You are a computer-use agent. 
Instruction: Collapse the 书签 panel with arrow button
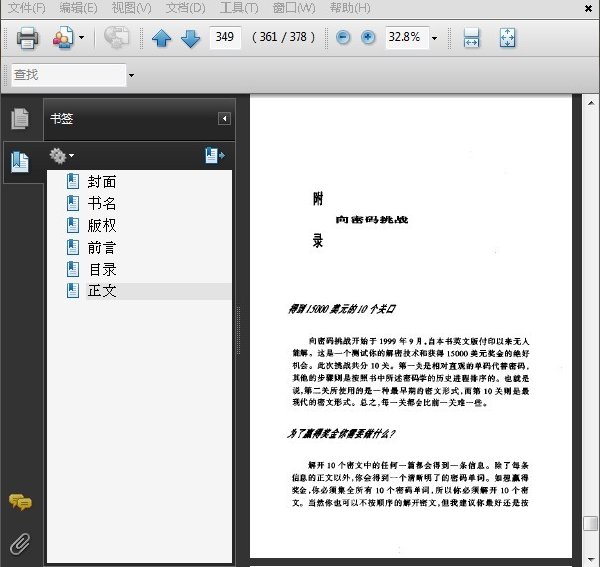(x=224, y=119)
